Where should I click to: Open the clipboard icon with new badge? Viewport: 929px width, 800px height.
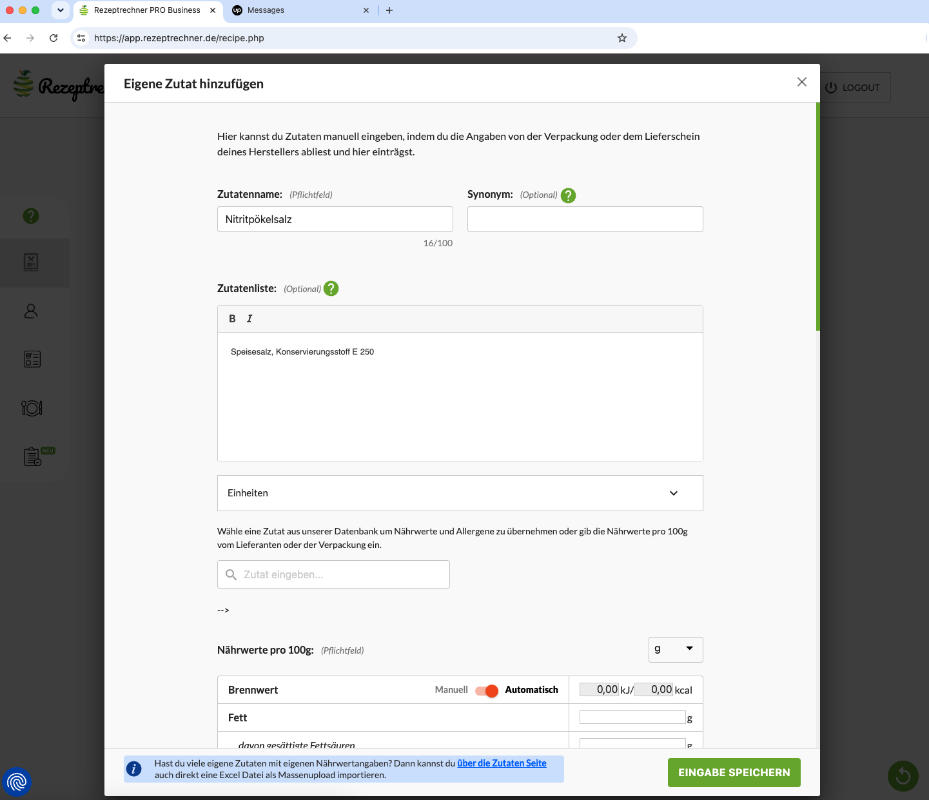click(x=37, y=456)
